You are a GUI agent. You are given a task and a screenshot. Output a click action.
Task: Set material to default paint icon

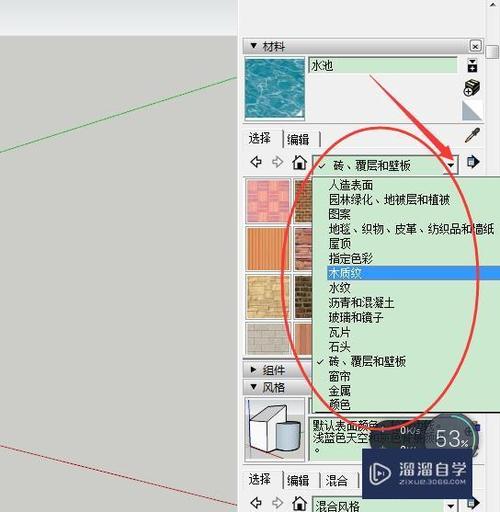point(472,111)
